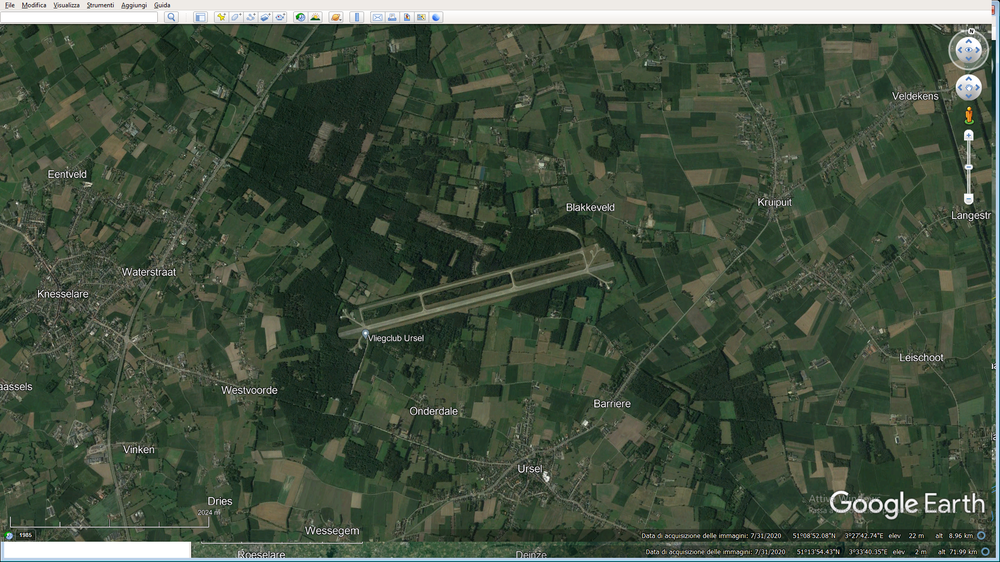This screenshot has height=562, width=1000.
Task: Click the Wessegem map label
Action: pyautogui.click(x=332, y=531)
